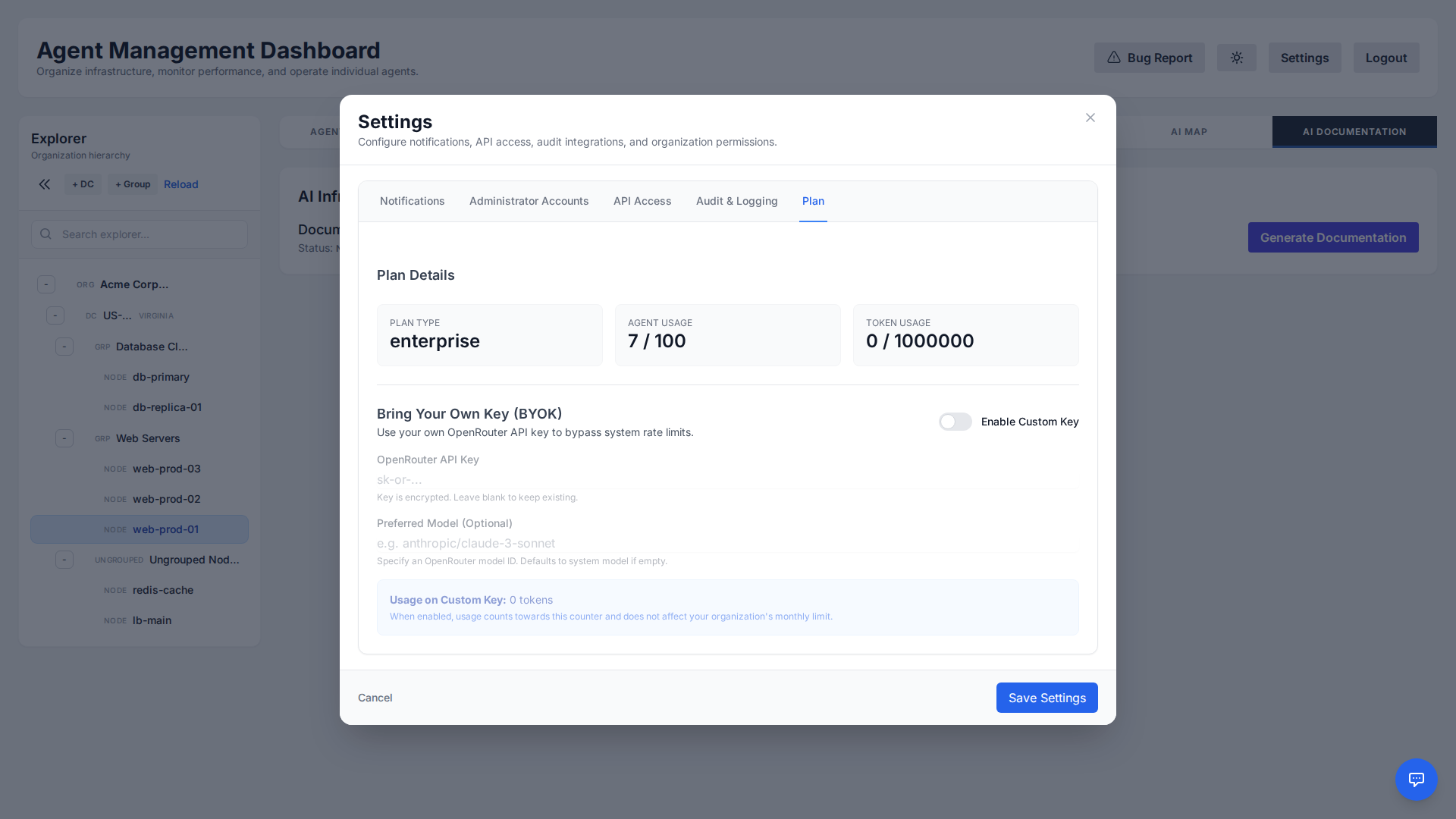Open the Audit & Logging tab
The width and height of the screenshot is (1456, 819).
(x=736, y=201)
